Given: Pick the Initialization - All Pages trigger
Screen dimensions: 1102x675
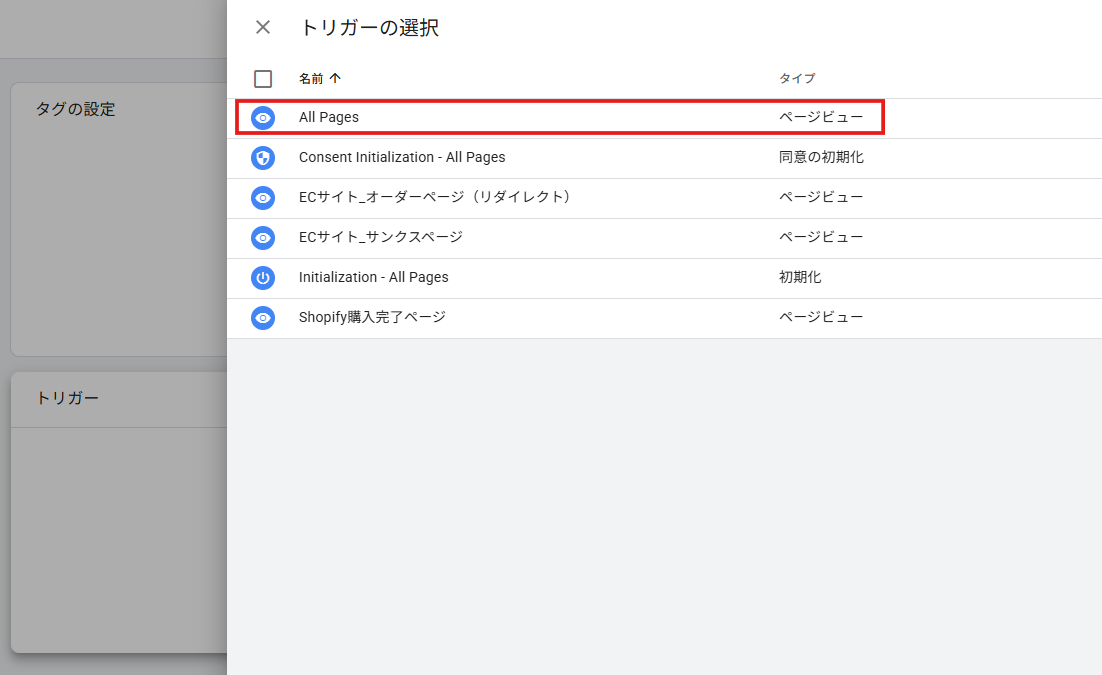Looking at the screenshot, I should pyautogui.click(x=373, y=278).
